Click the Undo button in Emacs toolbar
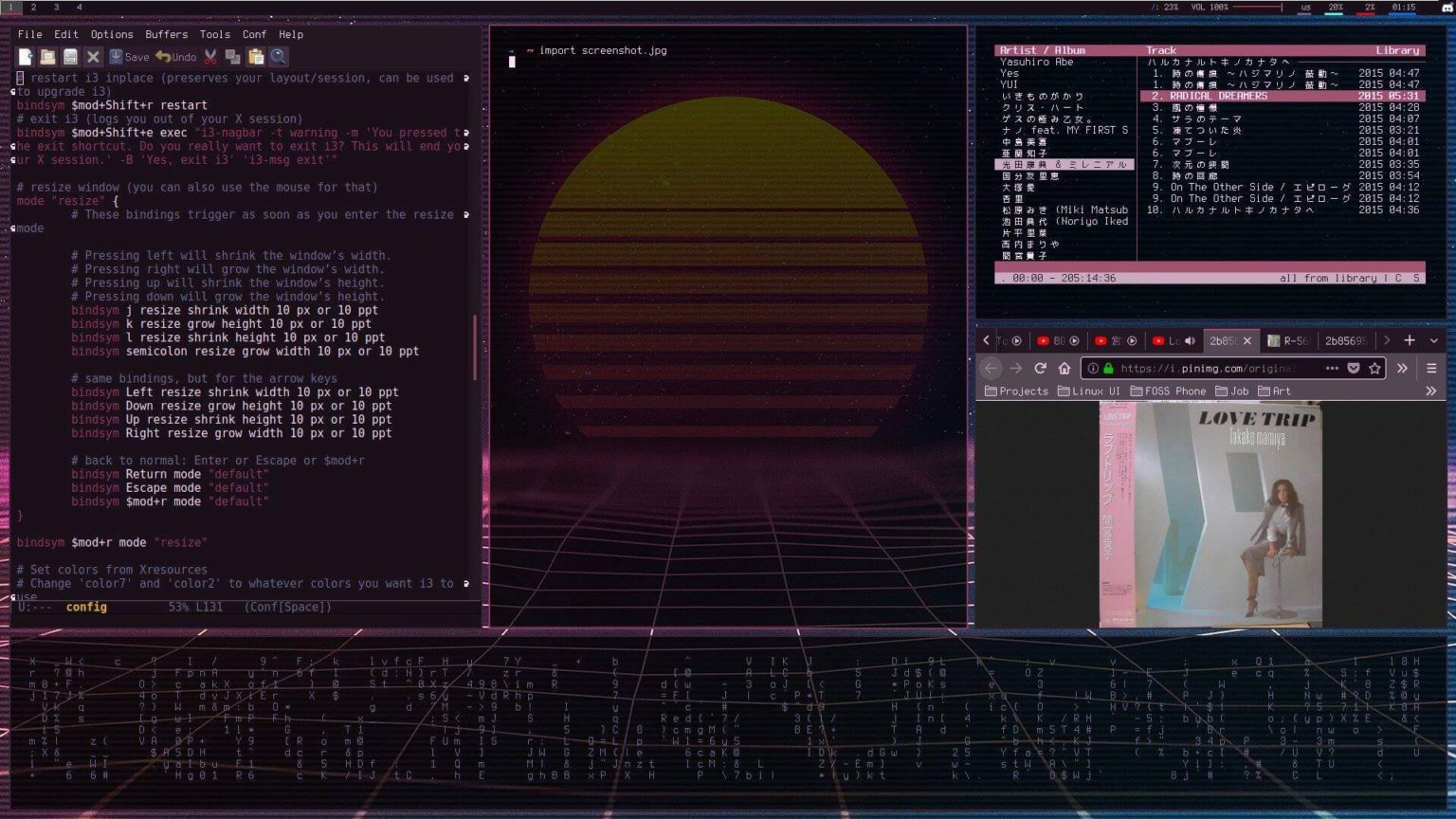Screen dimensions: 1456x819 pyautogui.click(x=176, y=57)
